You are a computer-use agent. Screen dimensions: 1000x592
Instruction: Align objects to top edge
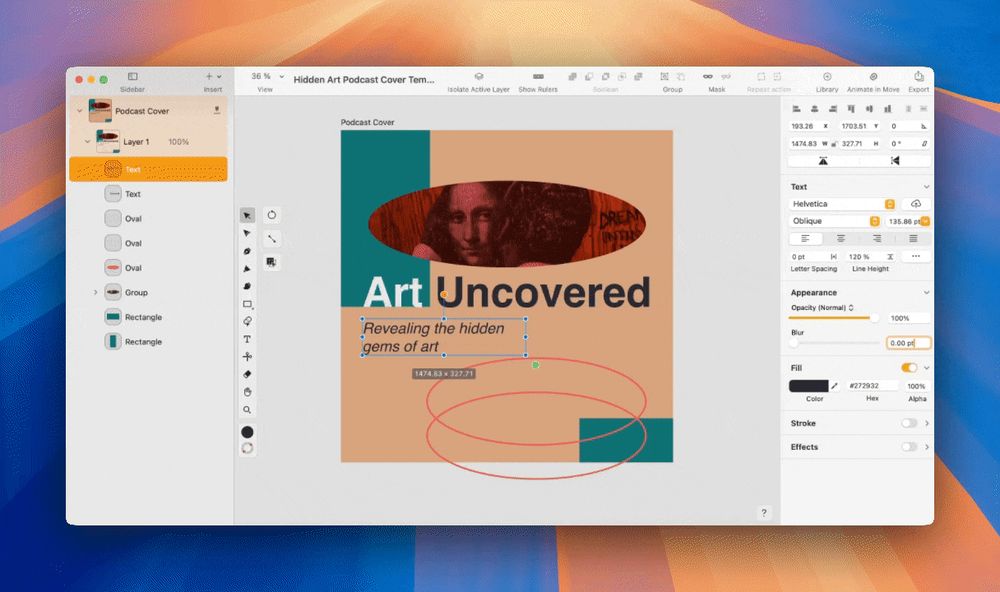click(x=851, y=109)
